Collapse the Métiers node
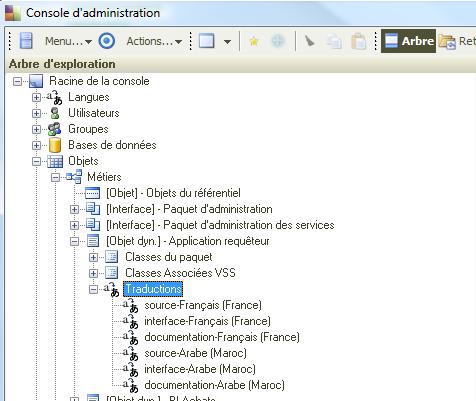The width and height of the screenshot is (476, 401). pos(55,177)
